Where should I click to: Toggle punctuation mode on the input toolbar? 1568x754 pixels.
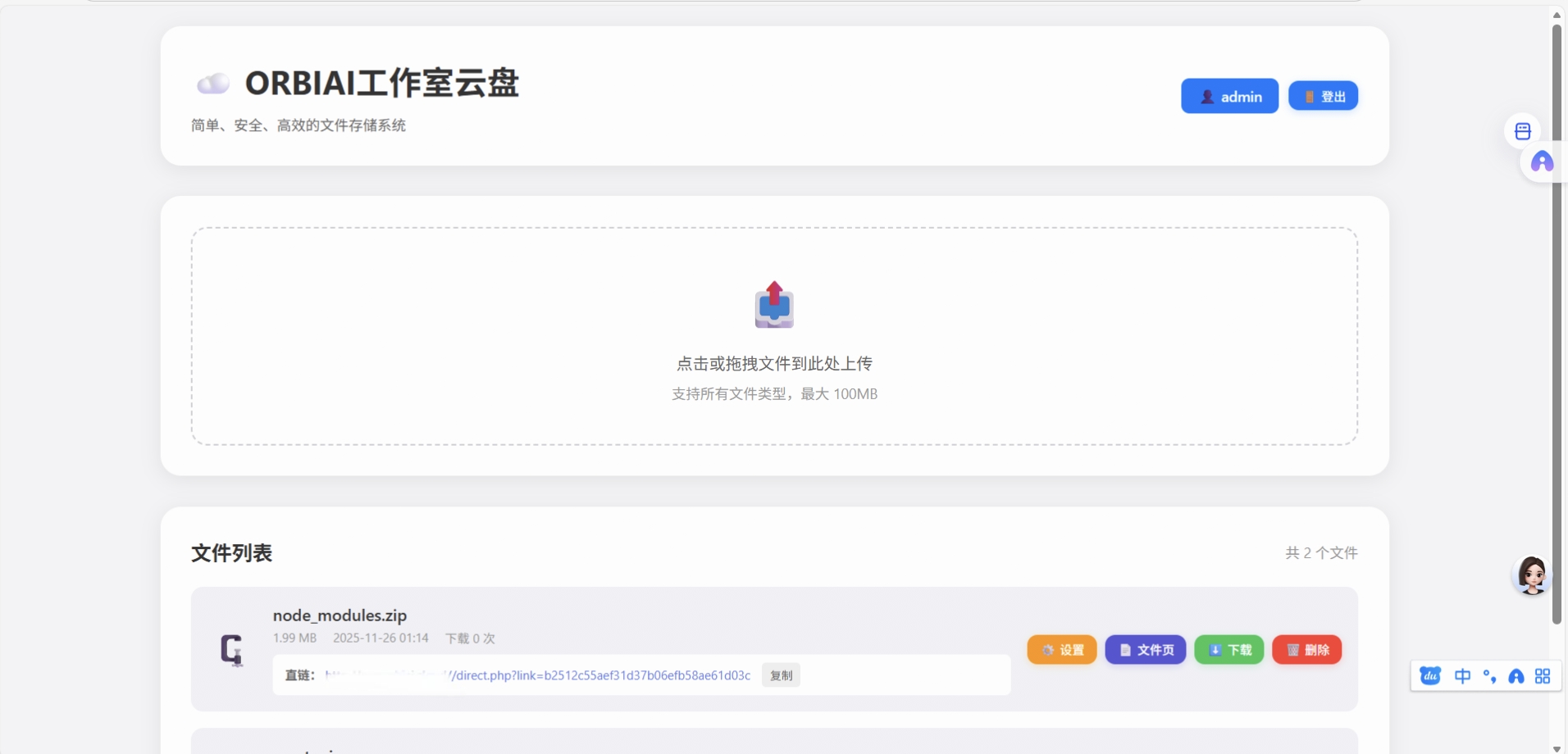[x=1490, y=675]
